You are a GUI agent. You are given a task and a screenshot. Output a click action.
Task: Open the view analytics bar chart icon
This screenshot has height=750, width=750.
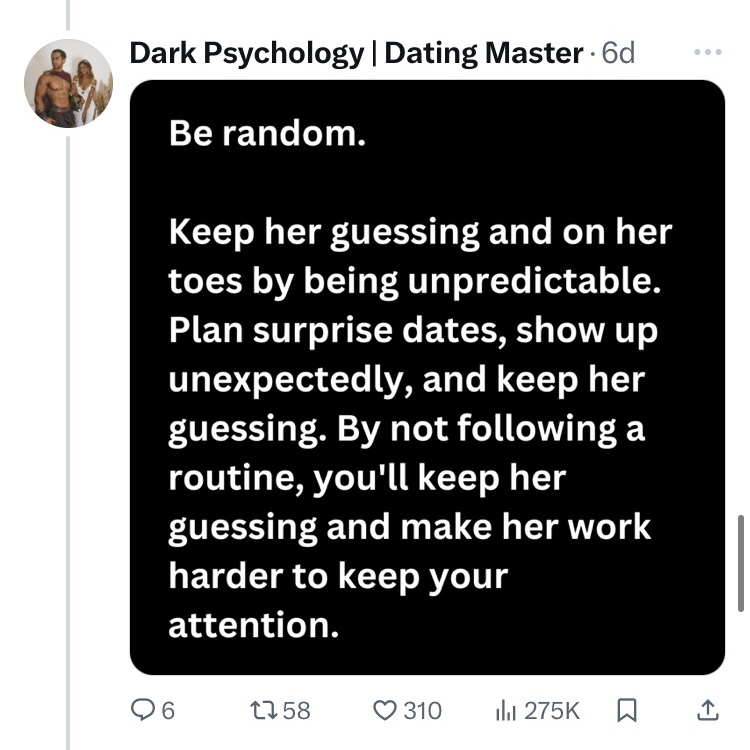(x=506, y=710)
